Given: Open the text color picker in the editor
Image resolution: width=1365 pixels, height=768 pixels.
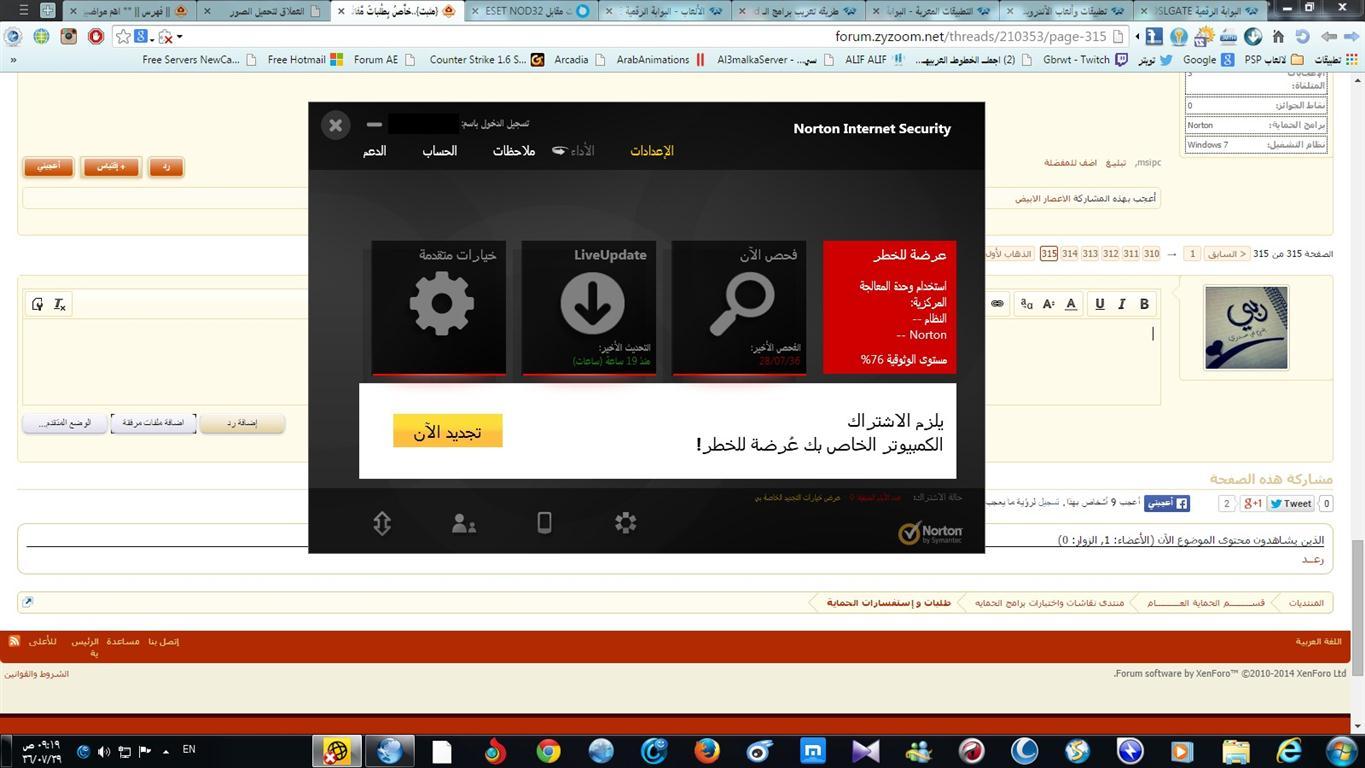Looking at the screenshot, I should pyautogui.click(x=1071, y=304).
